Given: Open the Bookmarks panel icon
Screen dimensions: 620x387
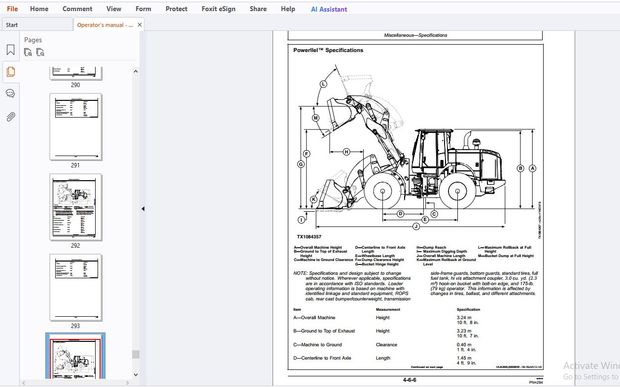Looking at the screenshot, I should tap(11, 50).
